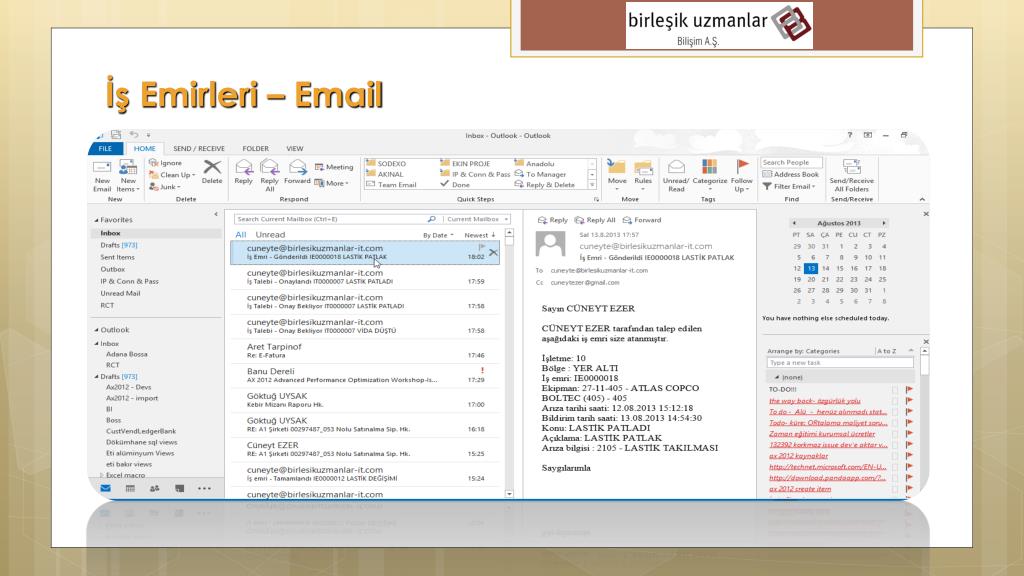Open the New Items button
Screen dimensions: 1024x576
click(128, 175)
